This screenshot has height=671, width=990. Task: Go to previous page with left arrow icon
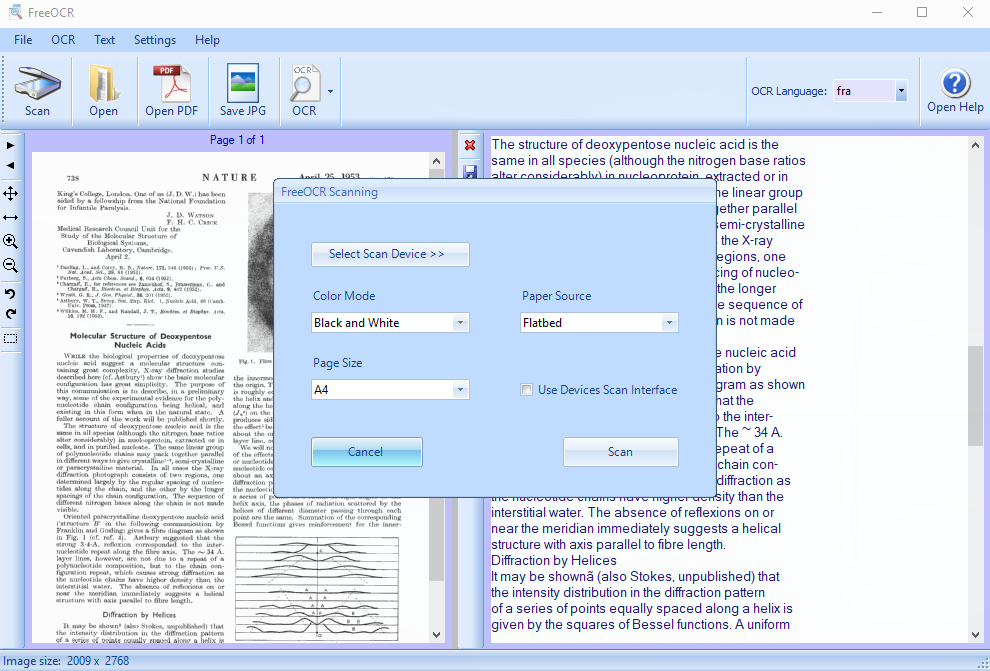pos(10,165)
